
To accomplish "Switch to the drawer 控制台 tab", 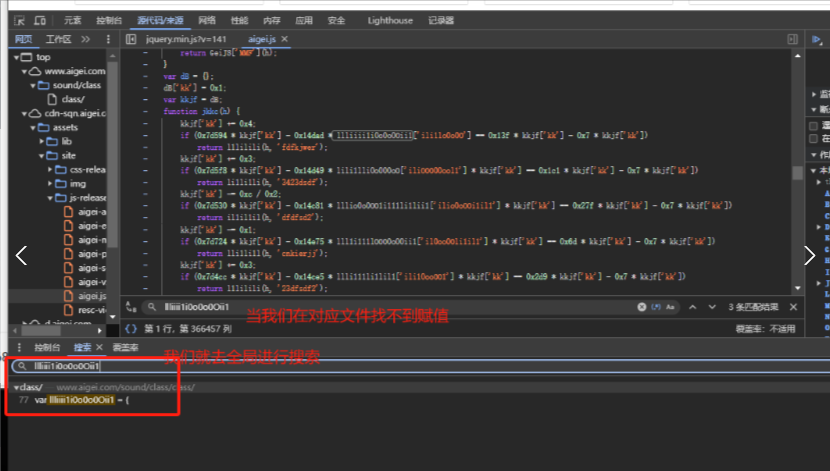I will 48,348.
